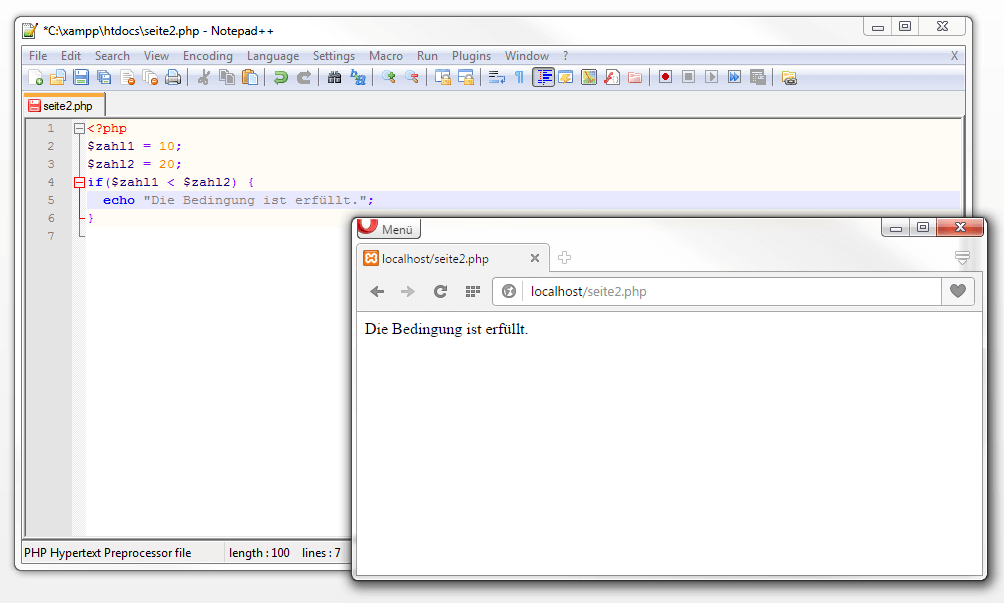Image resolution: width=1004 pixels, height=603 pixels.
Task: Toggle the Word Wrap toolbar button
Action: 497,77
